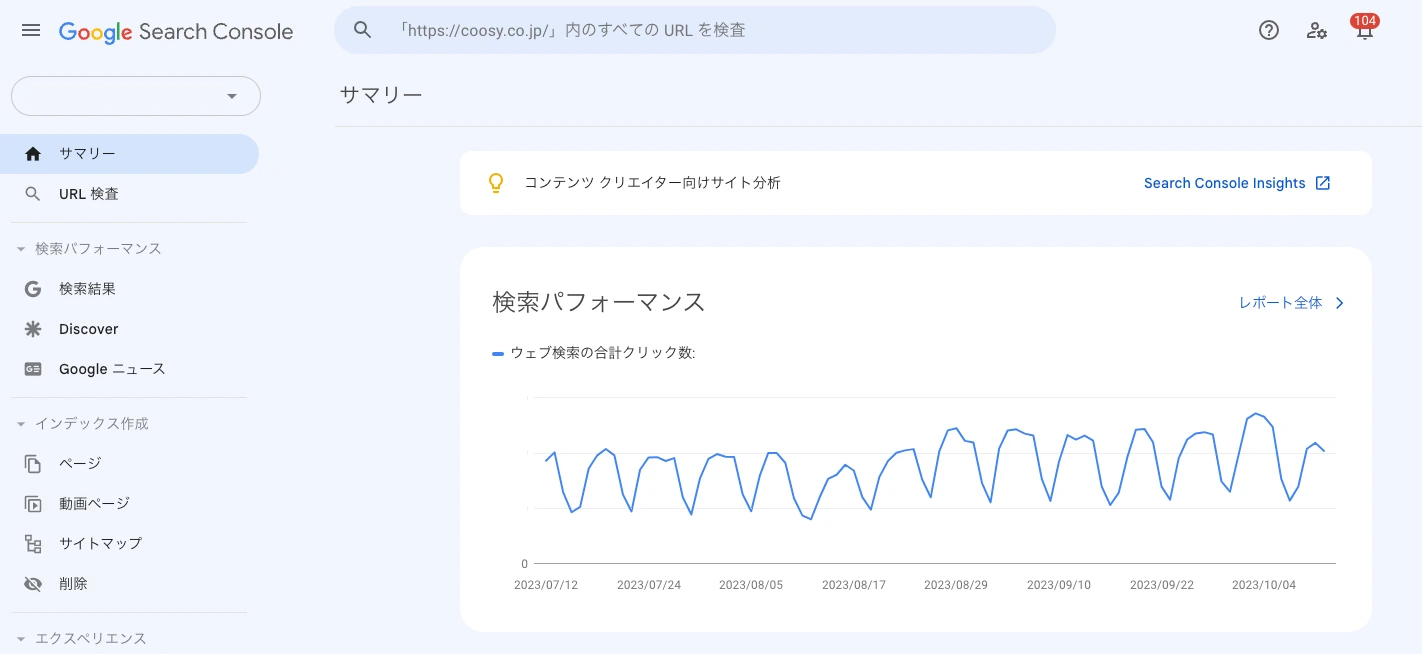
Task: Open レポート全体 full report link
Action: (x=1280, y=303)
